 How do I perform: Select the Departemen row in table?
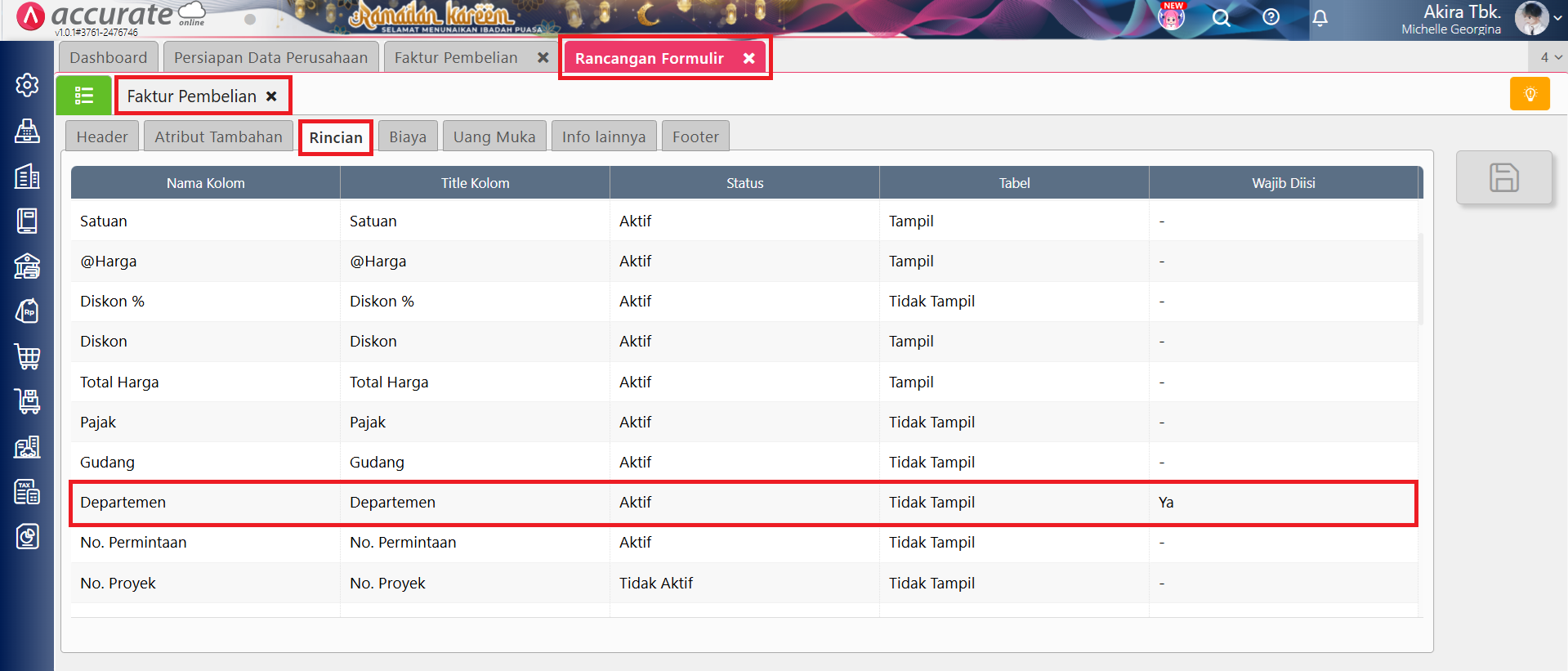pos(744,503)
